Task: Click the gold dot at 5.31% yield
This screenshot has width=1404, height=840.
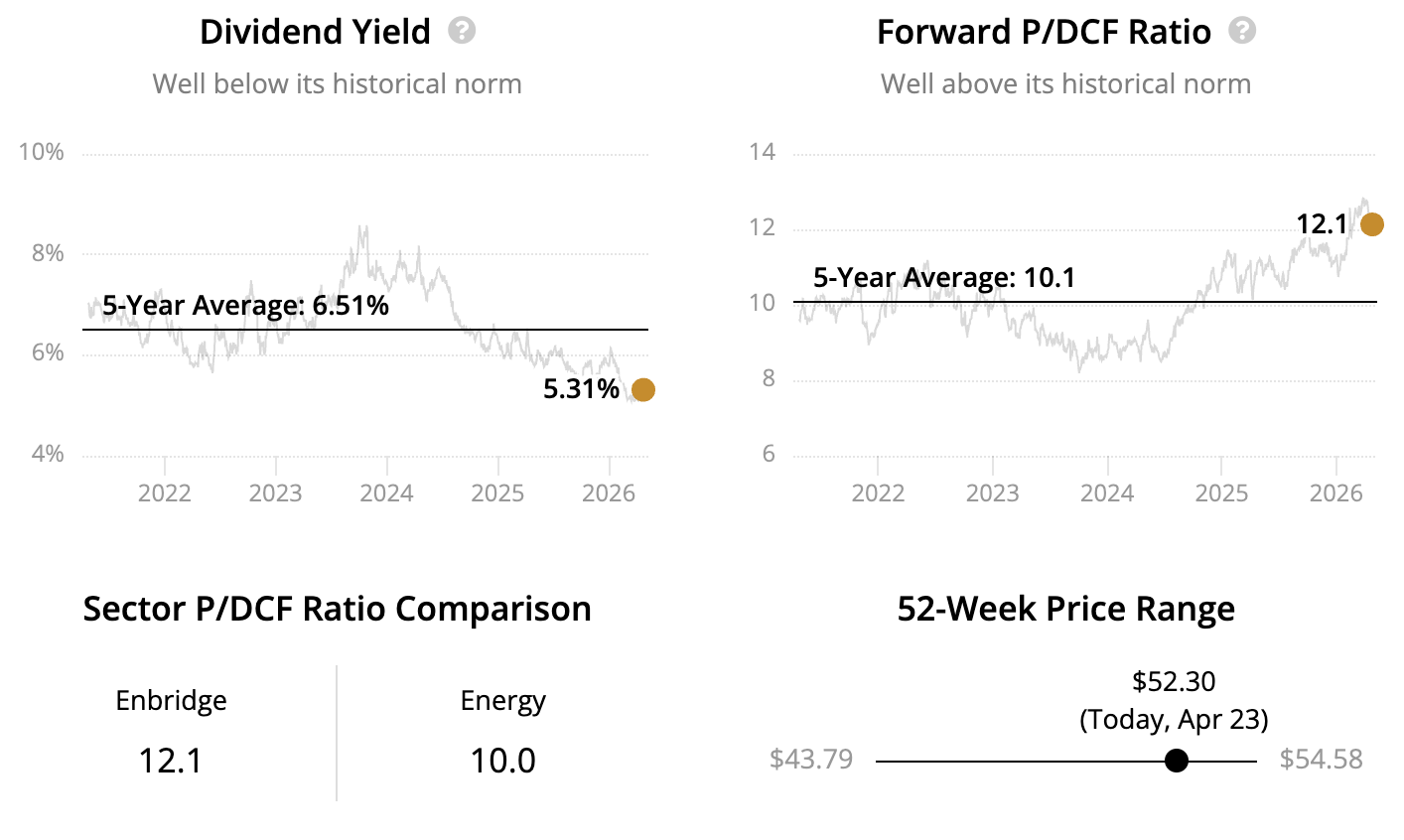Action: pos(643,389)
